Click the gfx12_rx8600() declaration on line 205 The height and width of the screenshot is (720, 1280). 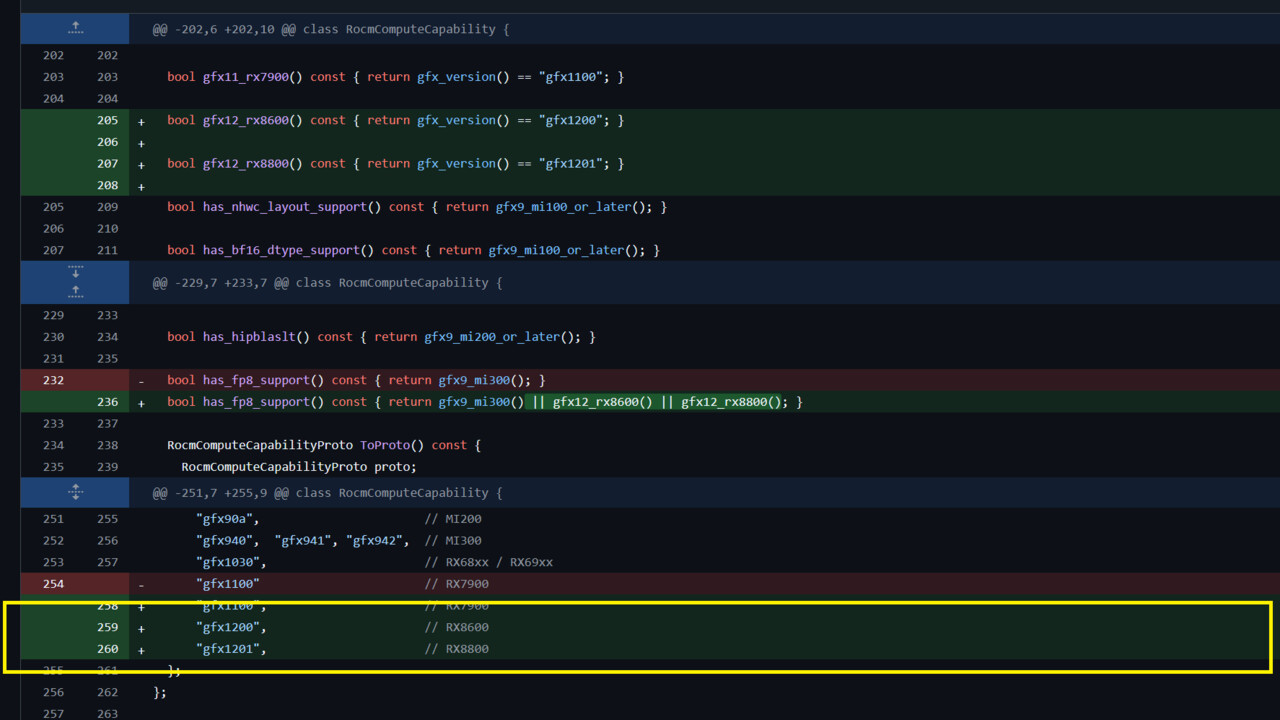coord(253,120)
